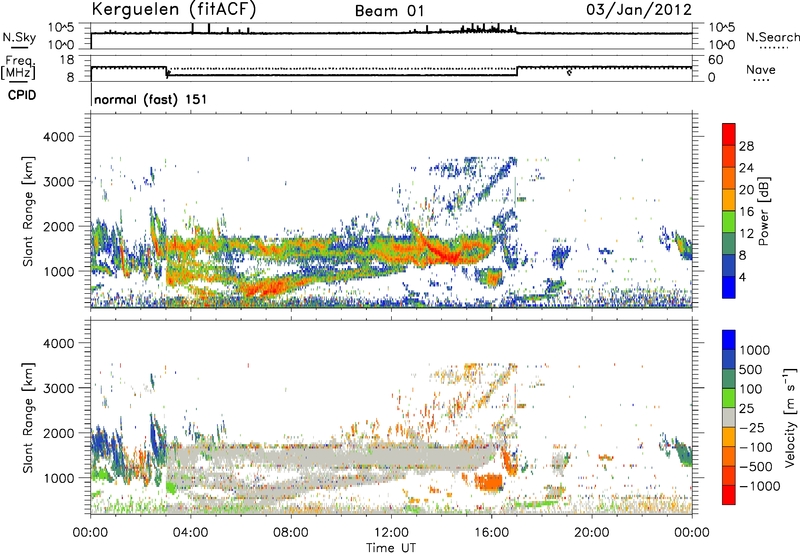Click the 'Power [dB]' color bar title

point(763,211)
